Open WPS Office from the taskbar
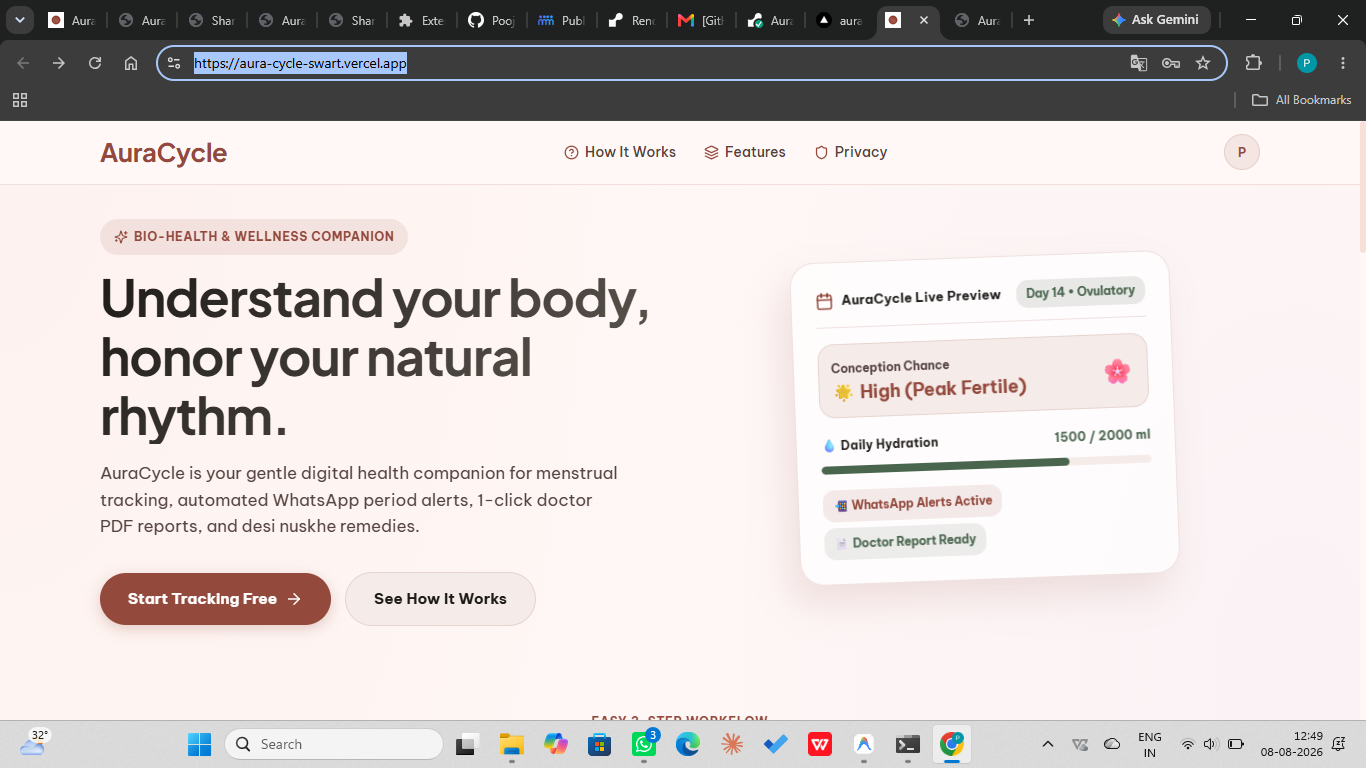1366x768 pixels. [820, 744]
